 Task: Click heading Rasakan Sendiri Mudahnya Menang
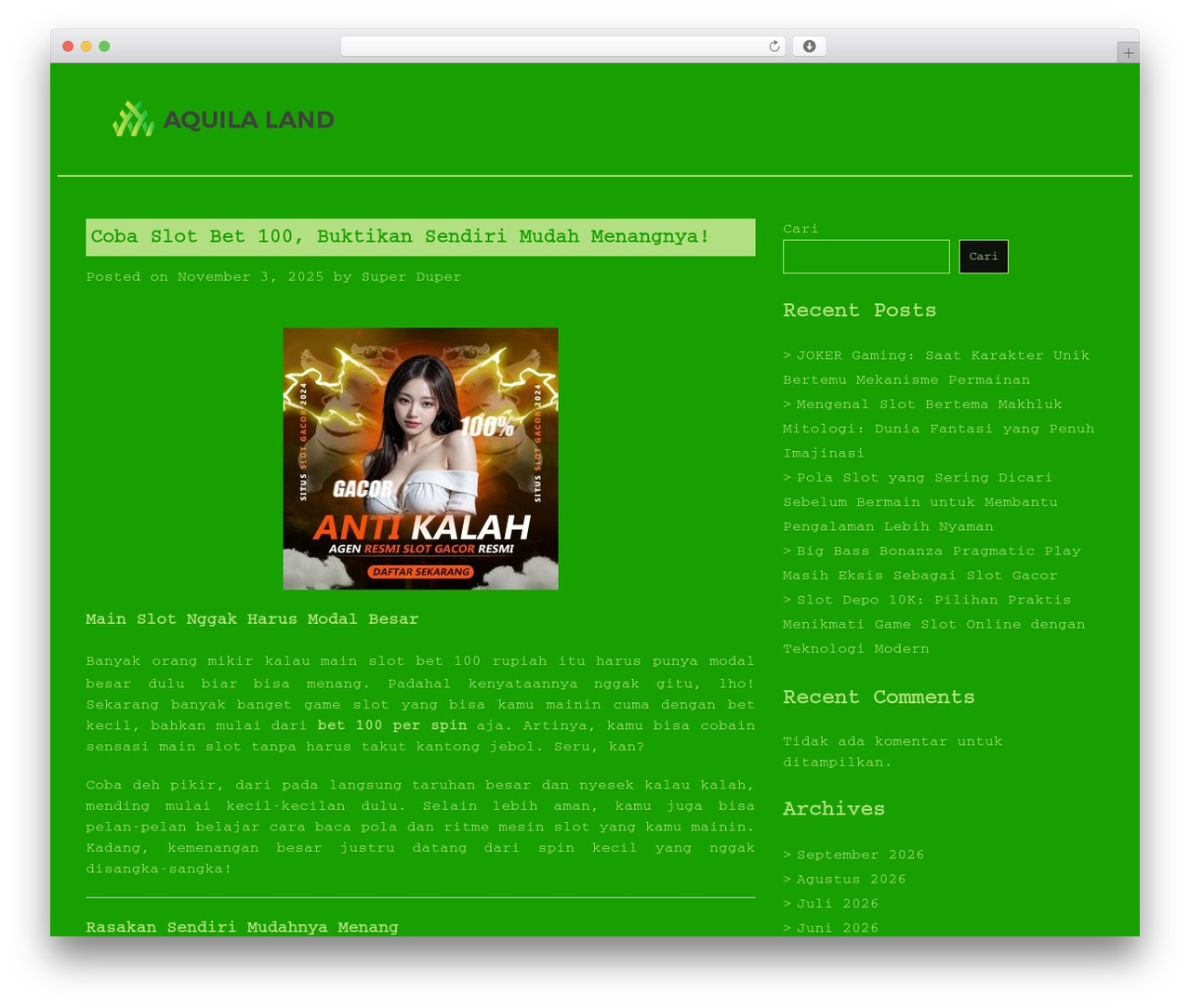pos(242,927)
